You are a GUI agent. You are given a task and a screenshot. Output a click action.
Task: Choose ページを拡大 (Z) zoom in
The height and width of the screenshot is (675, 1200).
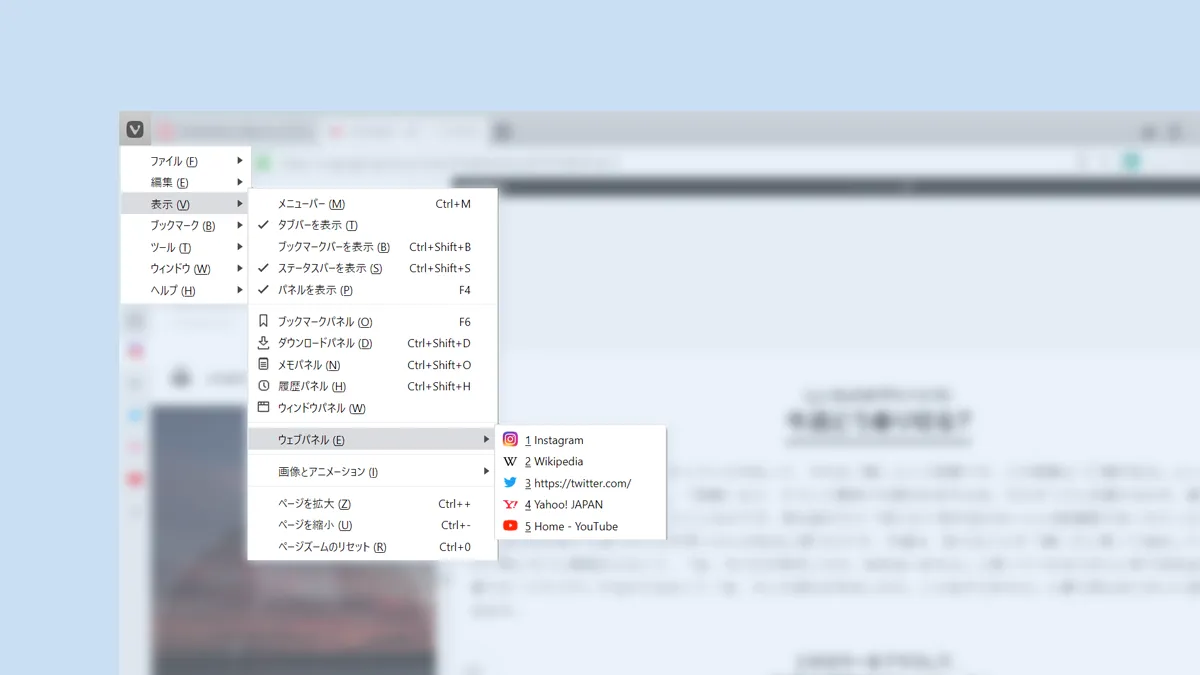pos(372,504)
